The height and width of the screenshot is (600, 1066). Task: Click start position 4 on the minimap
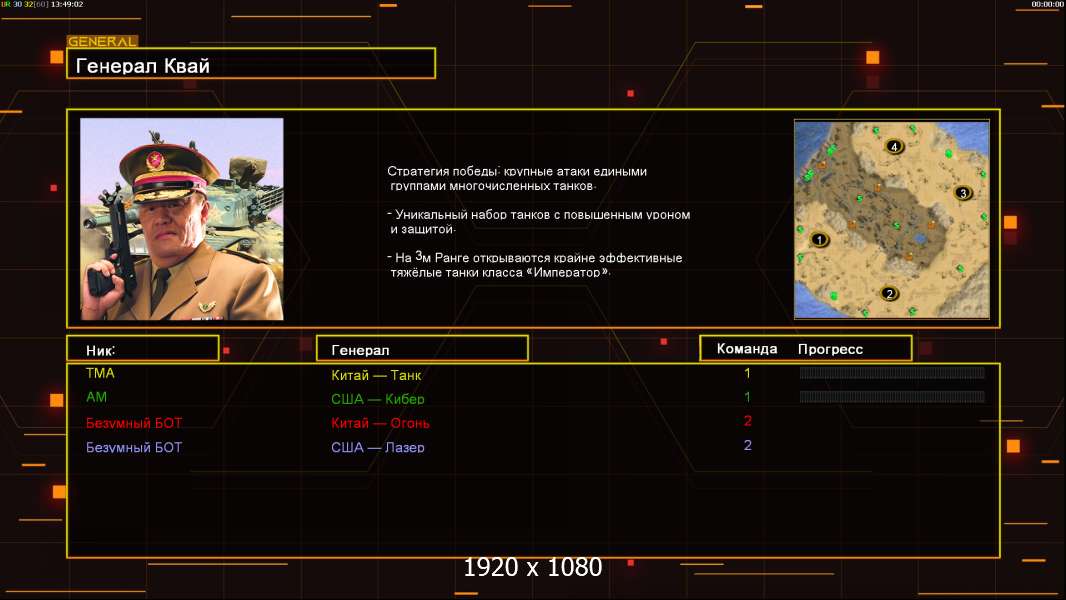point(894,147)
